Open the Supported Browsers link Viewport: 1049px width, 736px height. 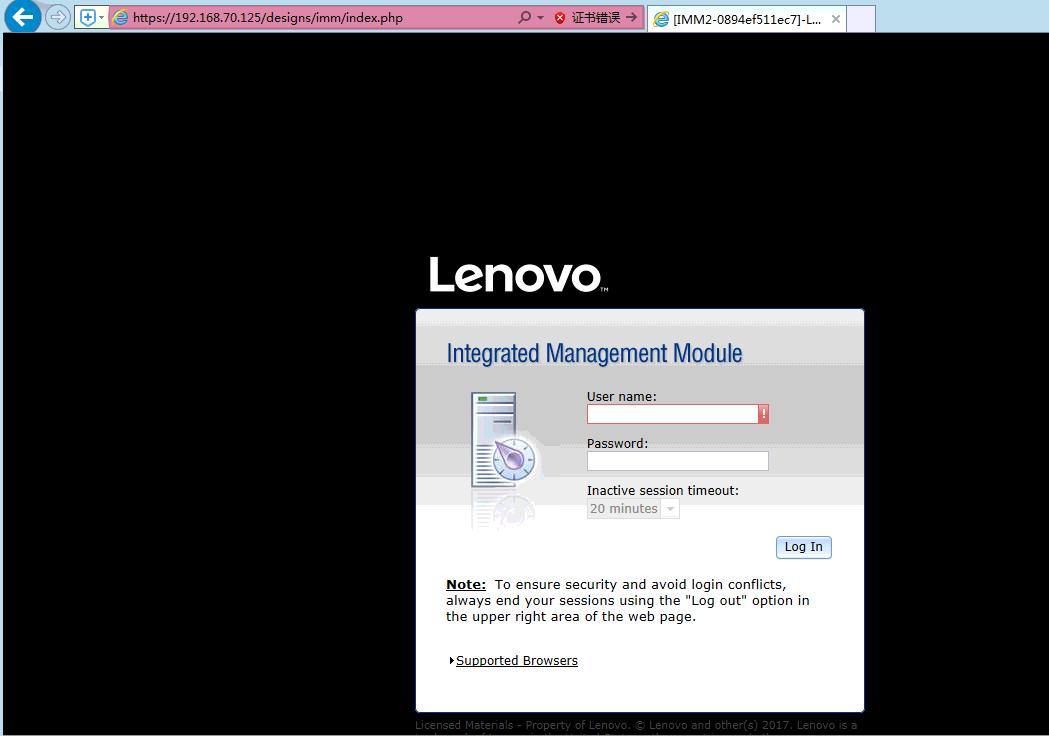516,660
